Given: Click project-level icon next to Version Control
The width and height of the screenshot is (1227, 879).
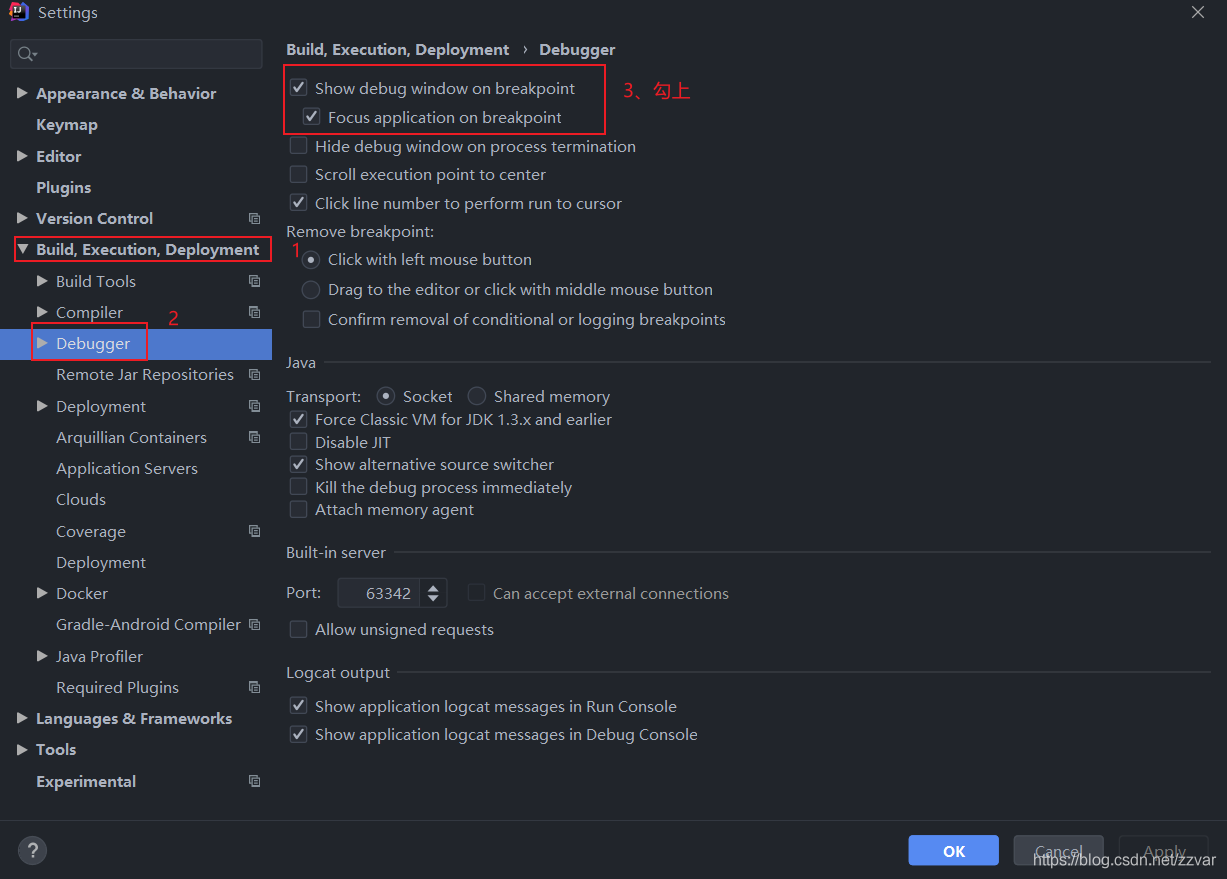Looking at the screenshot, I should [x=254, y=219].
